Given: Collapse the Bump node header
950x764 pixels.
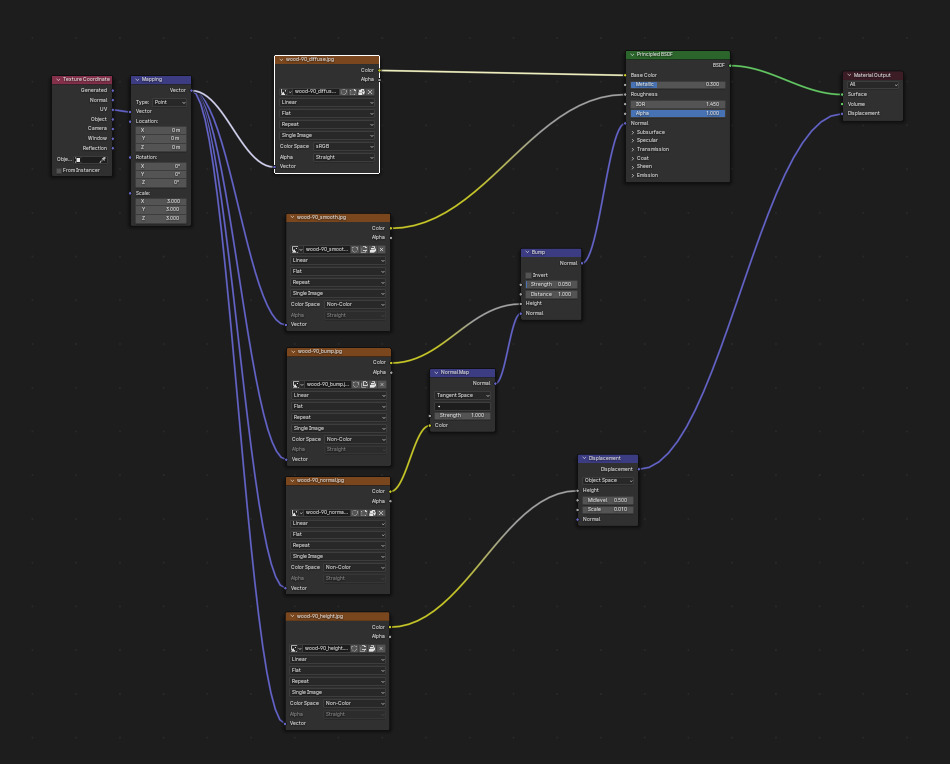Looking at the screenshot, I should click(x=527, y=253).
